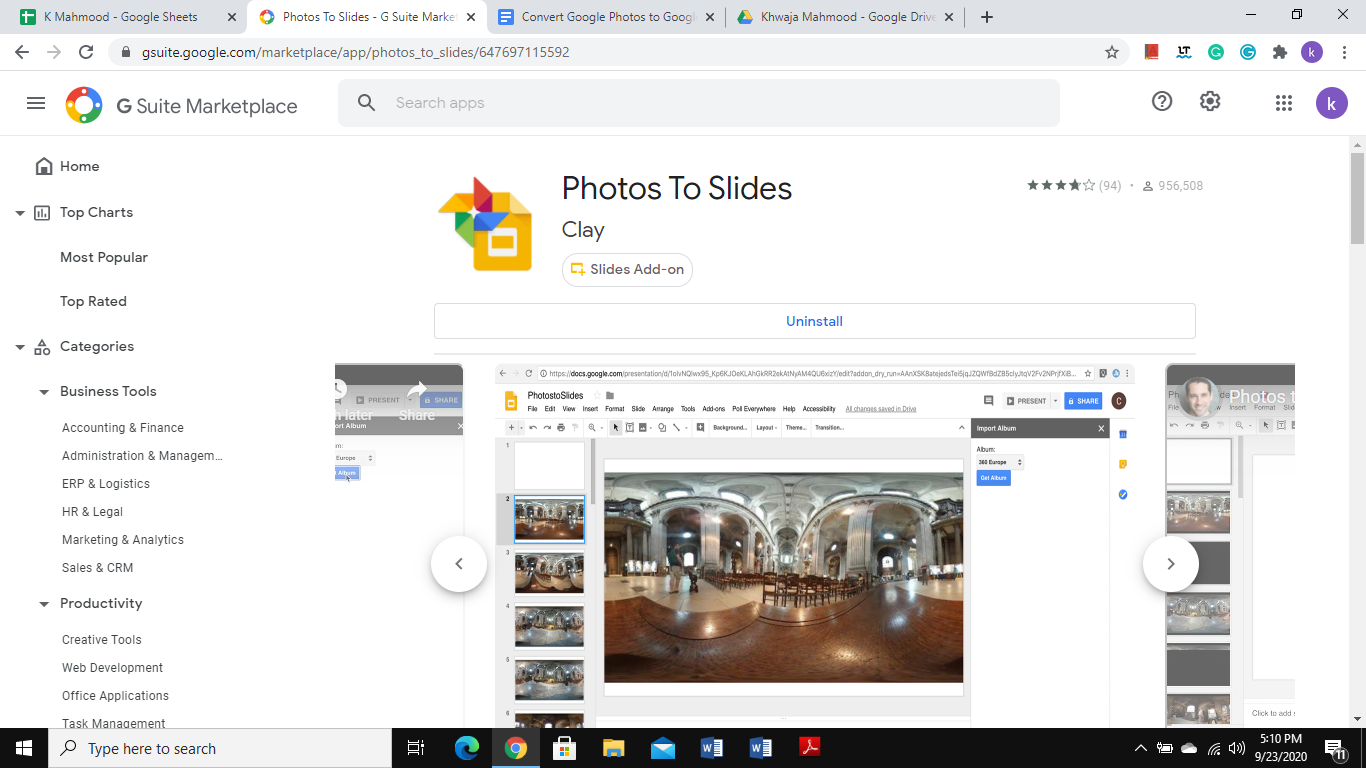Open Microsoft Store from taskbar
Viewport: 1366px width, 768px height.
(x=564, y=748)
